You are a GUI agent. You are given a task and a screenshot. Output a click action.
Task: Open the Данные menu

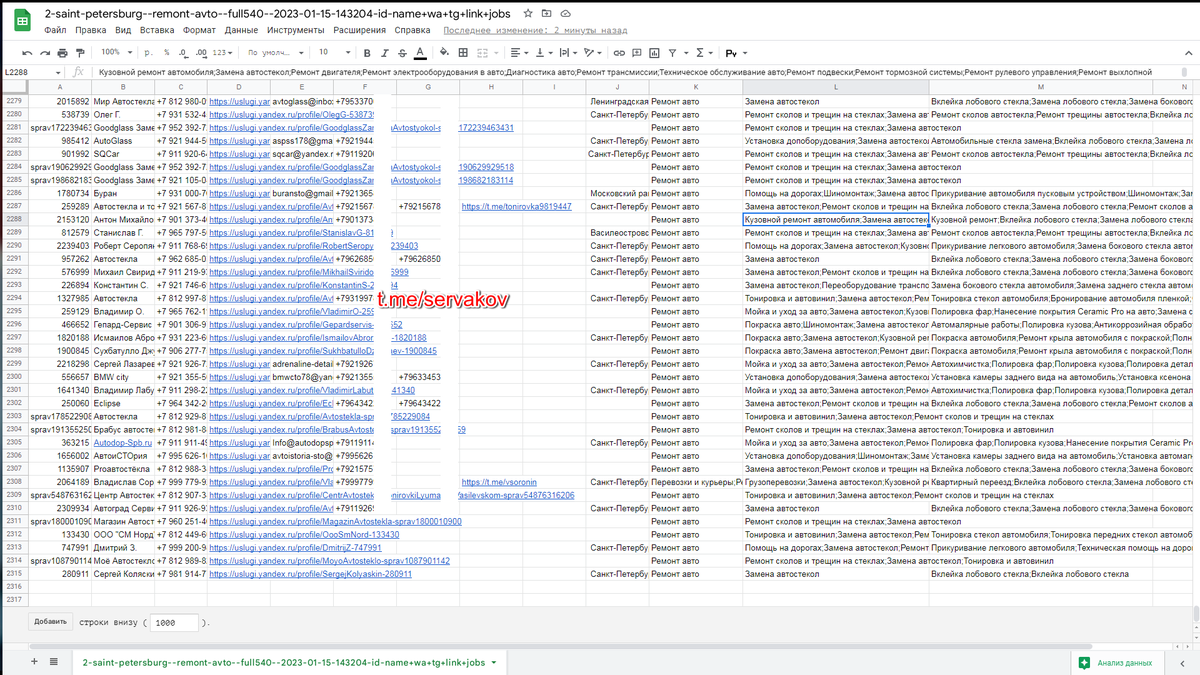coord(241,30)
